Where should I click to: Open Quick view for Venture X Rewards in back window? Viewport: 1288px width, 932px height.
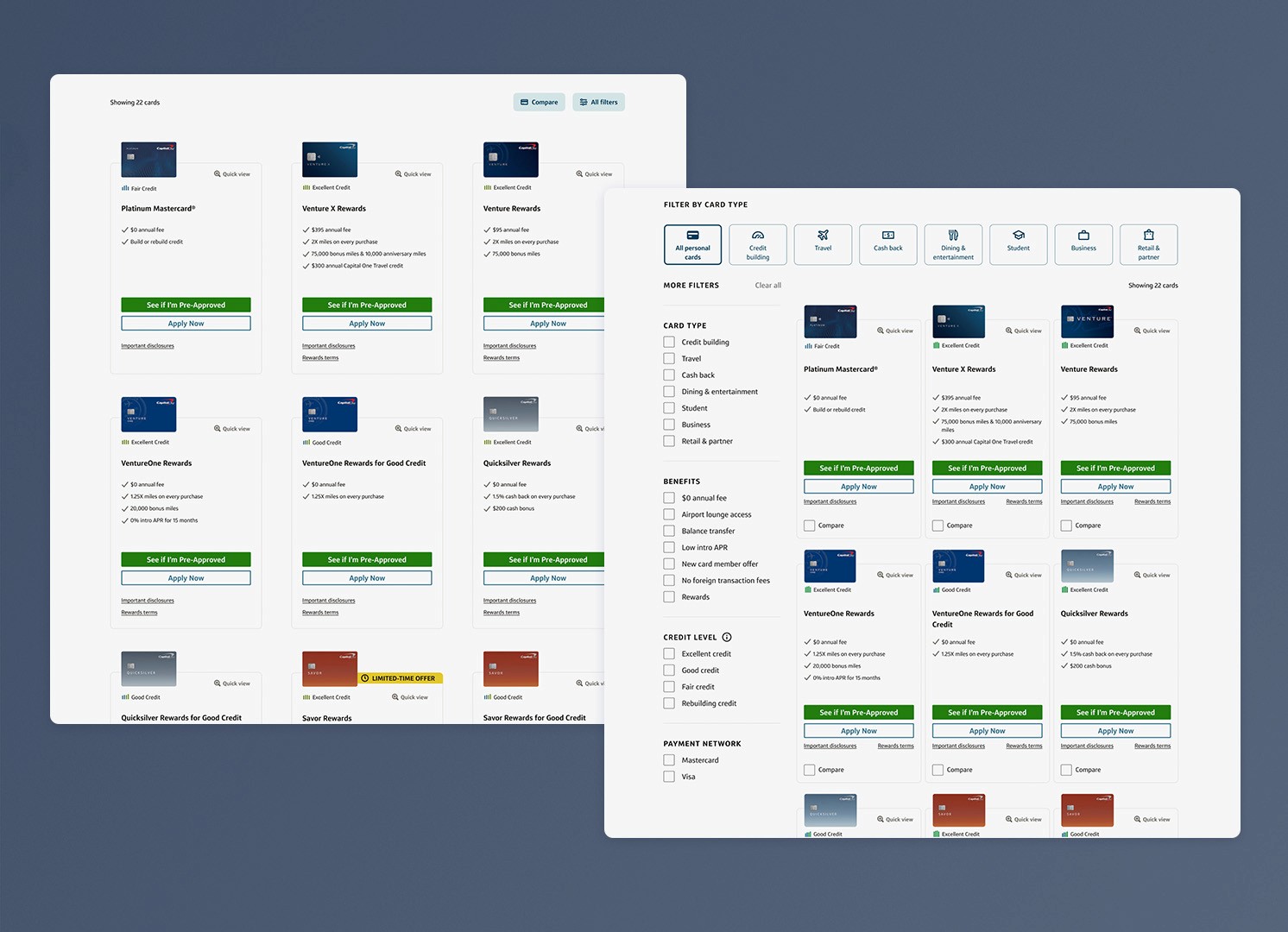(x=414, y=173)
